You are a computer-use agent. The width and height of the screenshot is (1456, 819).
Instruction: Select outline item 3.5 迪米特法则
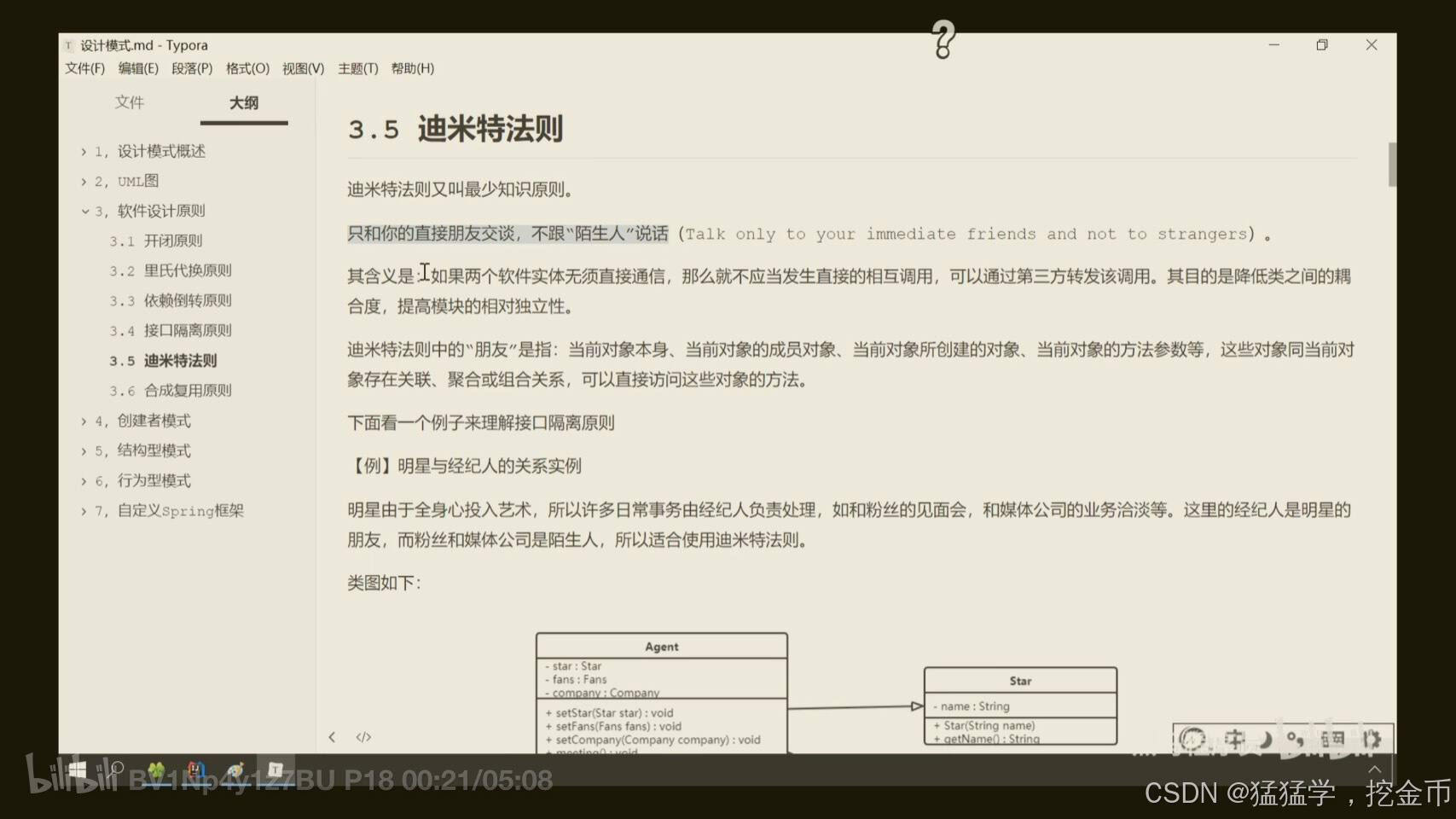163,361
